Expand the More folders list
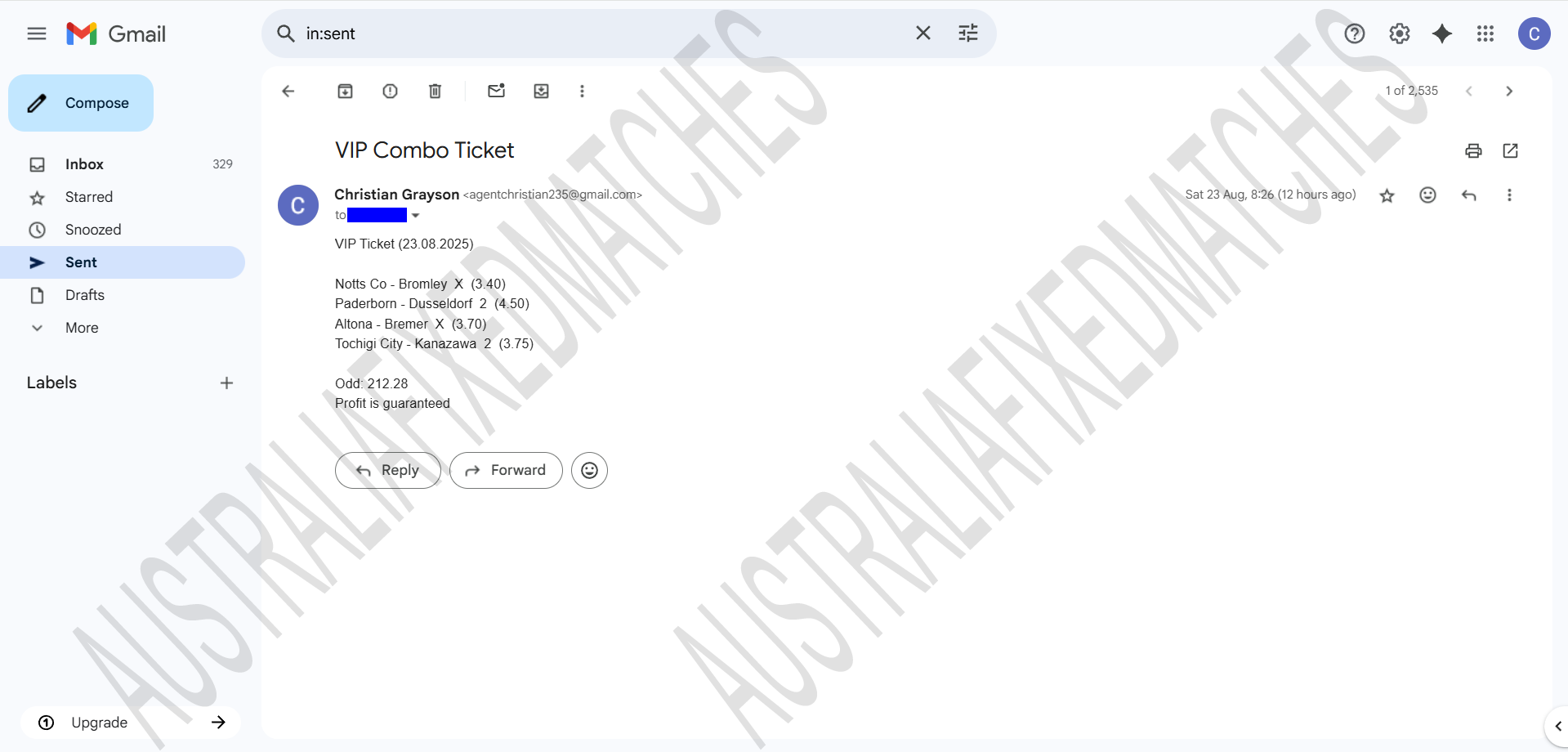1568x752 pixels. click(123, 328)
